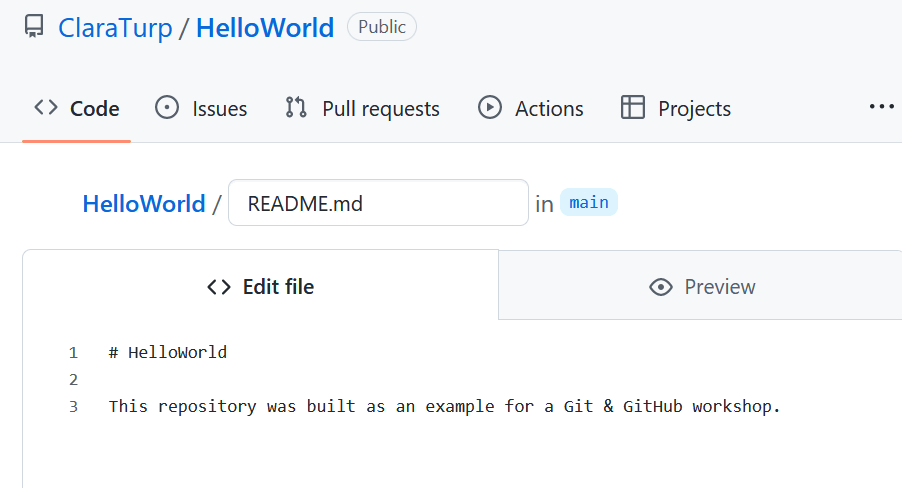
Task: Click line number 3 in the editor
Action: (73, 407)
